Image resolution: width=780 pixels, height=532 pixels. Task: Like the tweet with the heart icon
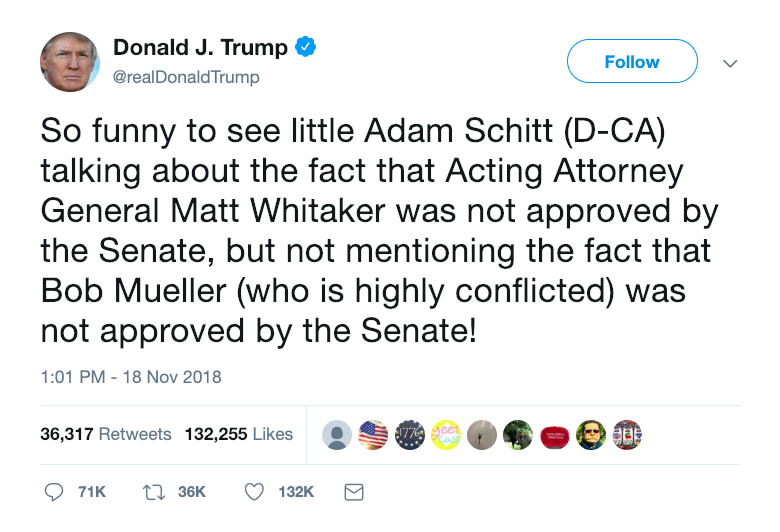coord(254,492)
